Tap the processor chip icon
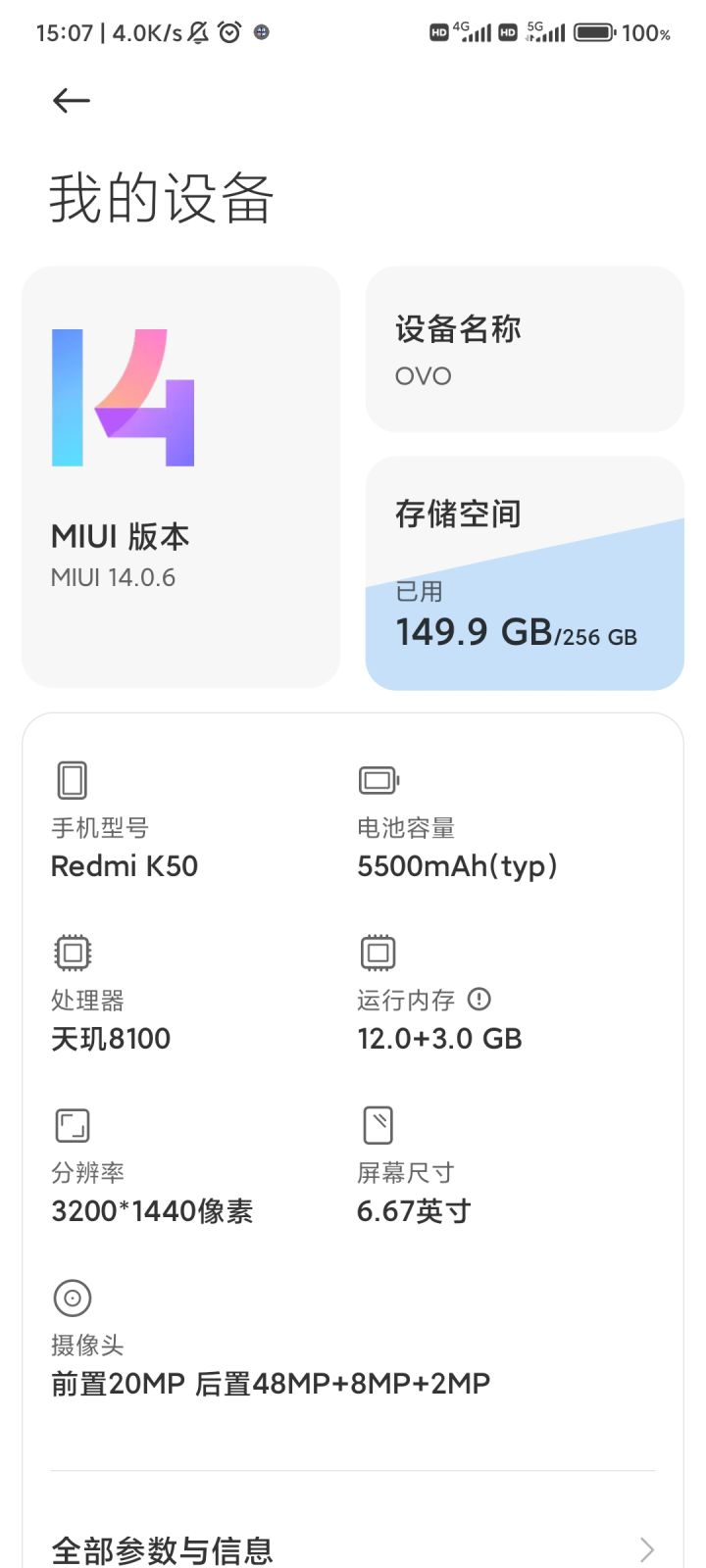The height and width of the screenshot is (1568, 706). point(73,953)
